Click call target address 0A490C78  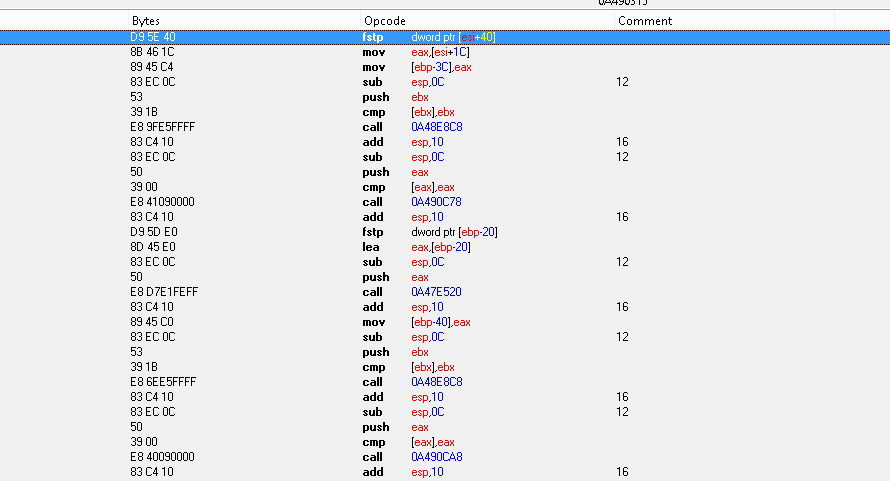tap(436, 202)
